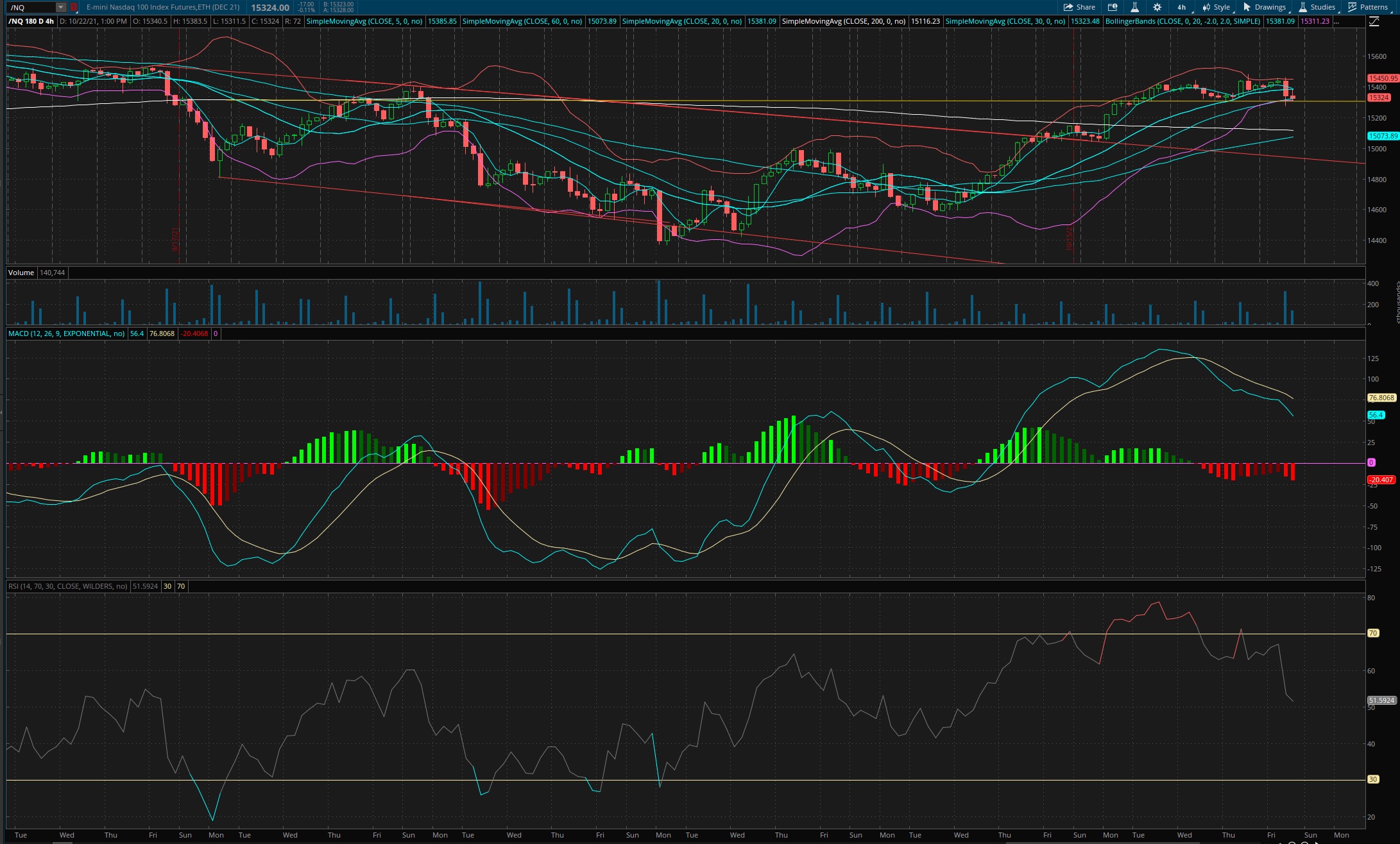
Task: Click the /NQ symbol input field
Action: click(x=31, y=7)
